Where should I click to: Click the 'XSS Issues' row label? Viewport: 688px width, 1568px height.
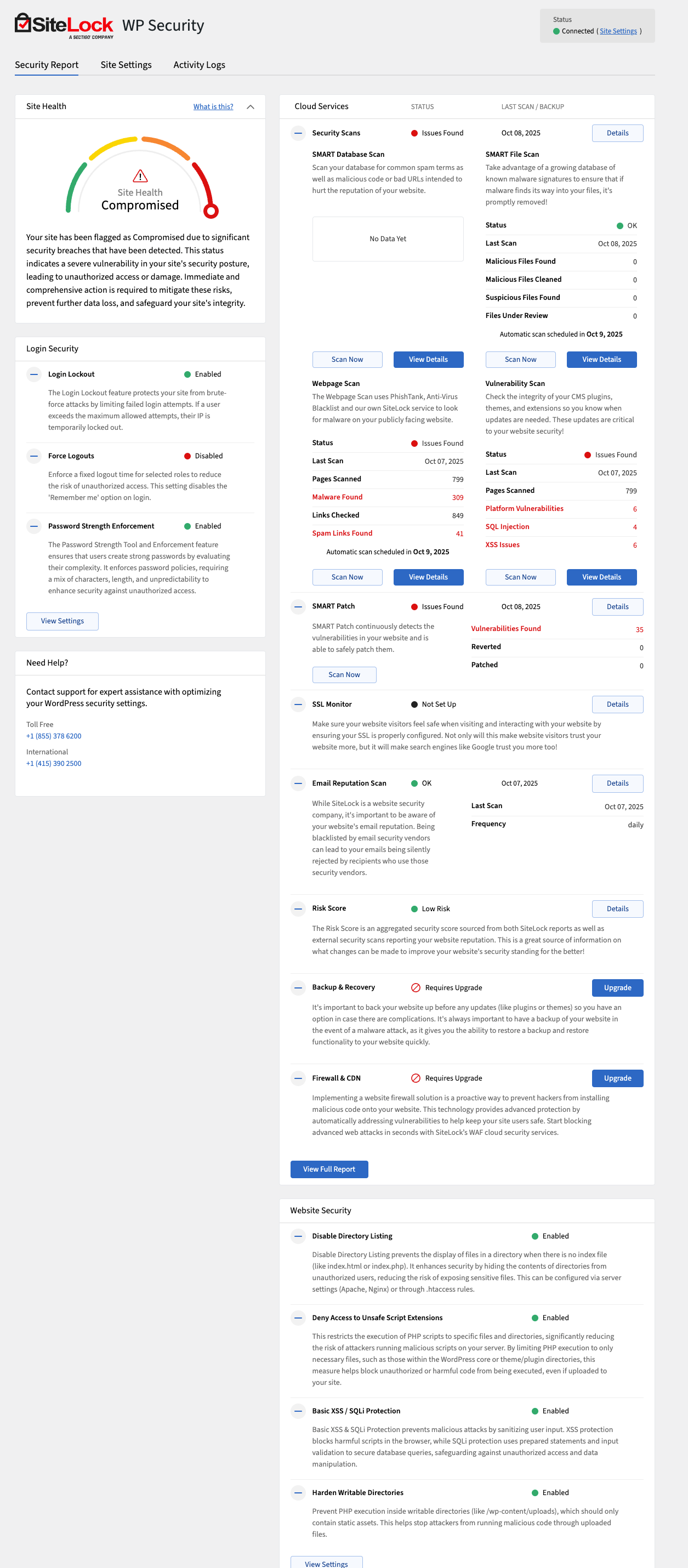click(x=502, y=545)
